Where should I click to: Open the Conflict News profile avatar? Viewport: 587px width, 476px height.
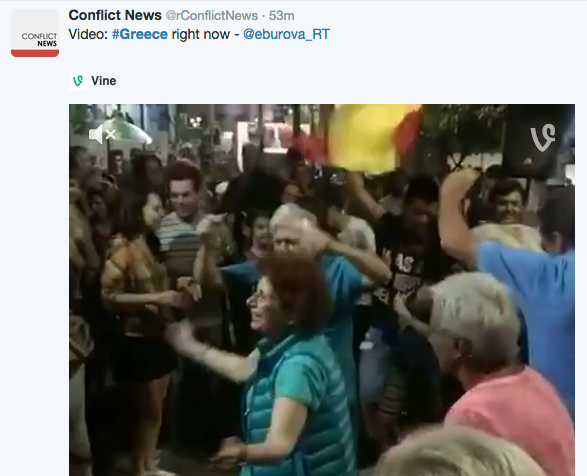[35, 33]
